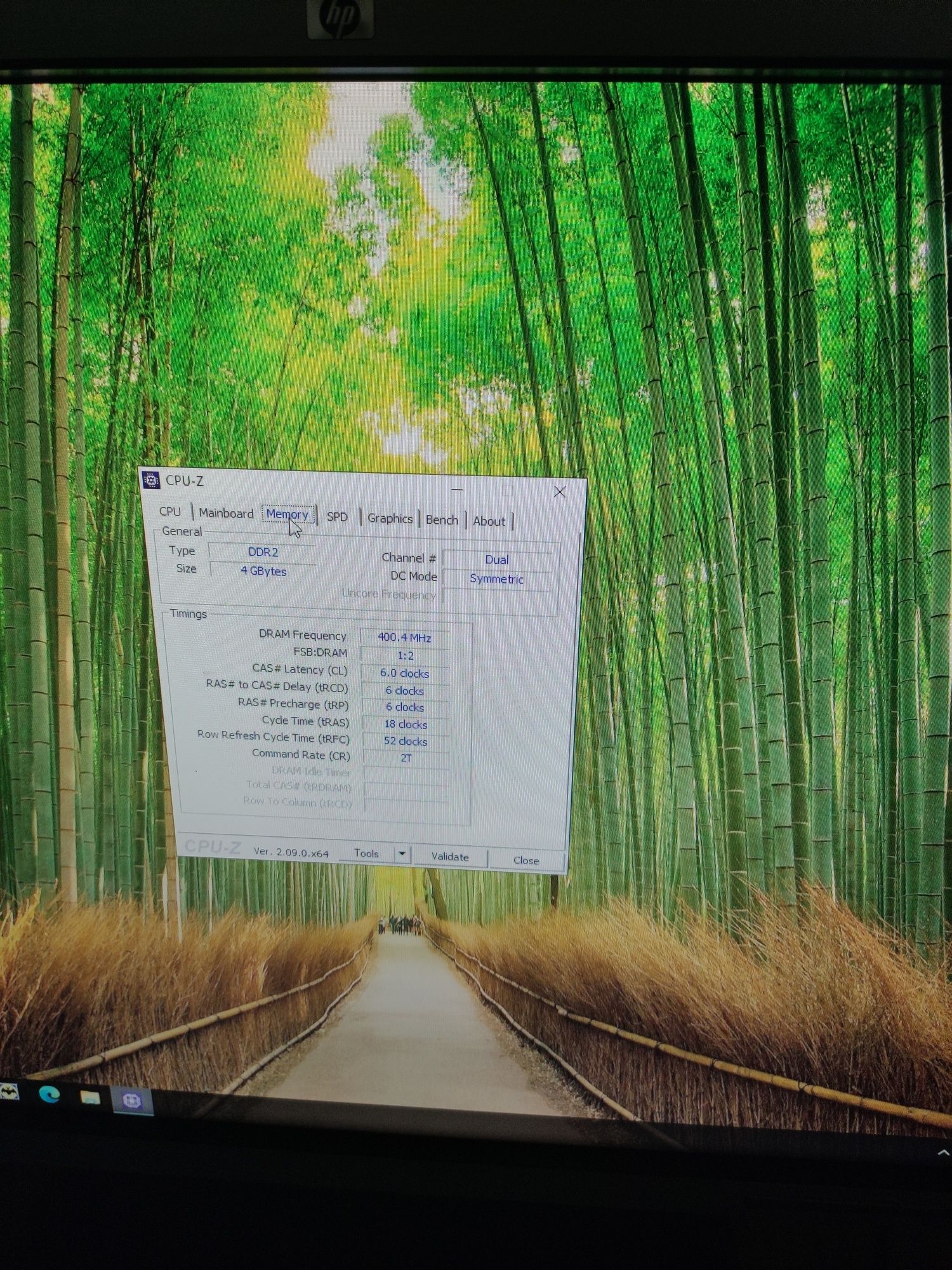Click the empty Uncore Frequency field
This screenshot has height=1270, width=952.
click(497, 597)
